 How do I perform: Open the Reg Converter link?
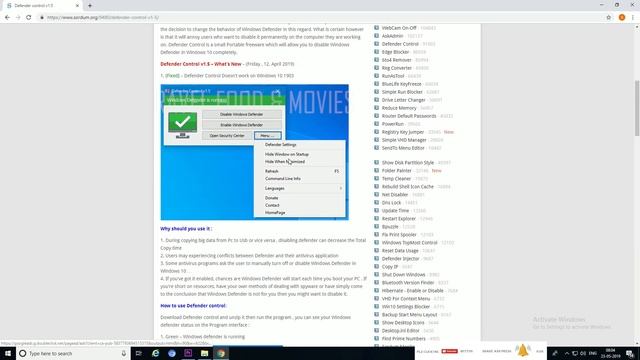coord(397,68)
